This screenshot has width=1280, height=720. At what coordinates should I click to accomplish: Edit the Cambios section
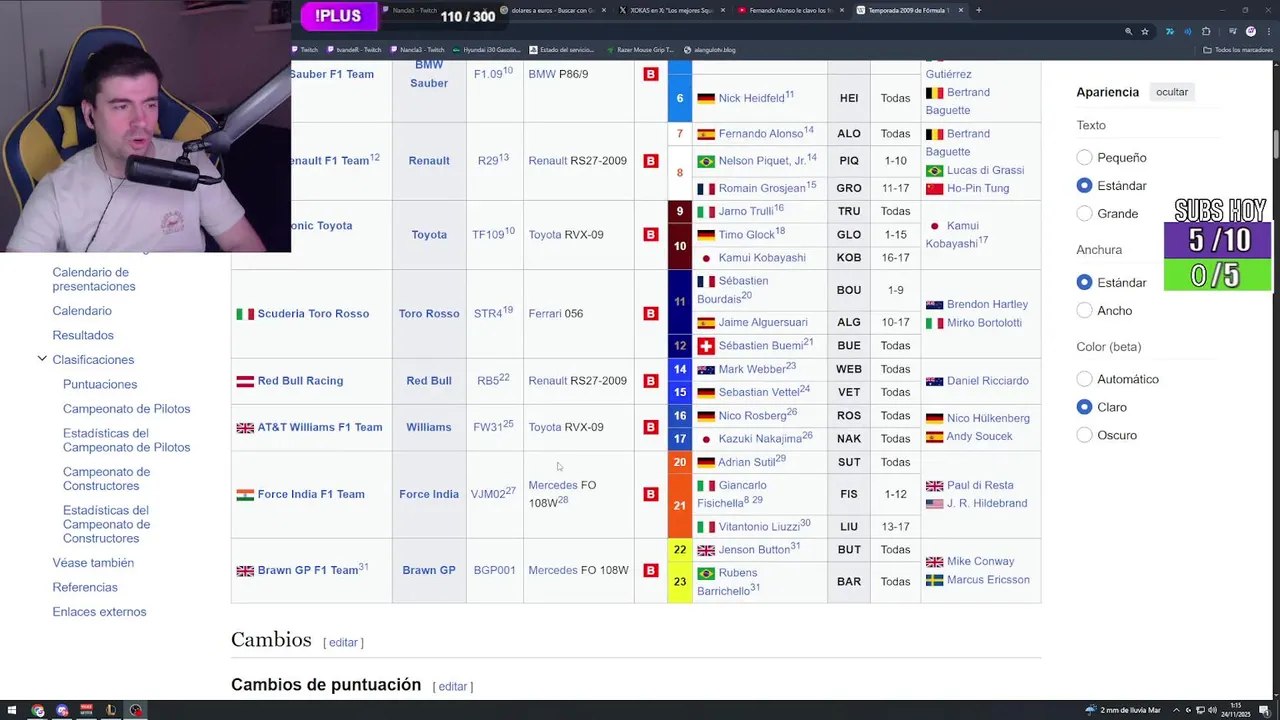point(343,643)
